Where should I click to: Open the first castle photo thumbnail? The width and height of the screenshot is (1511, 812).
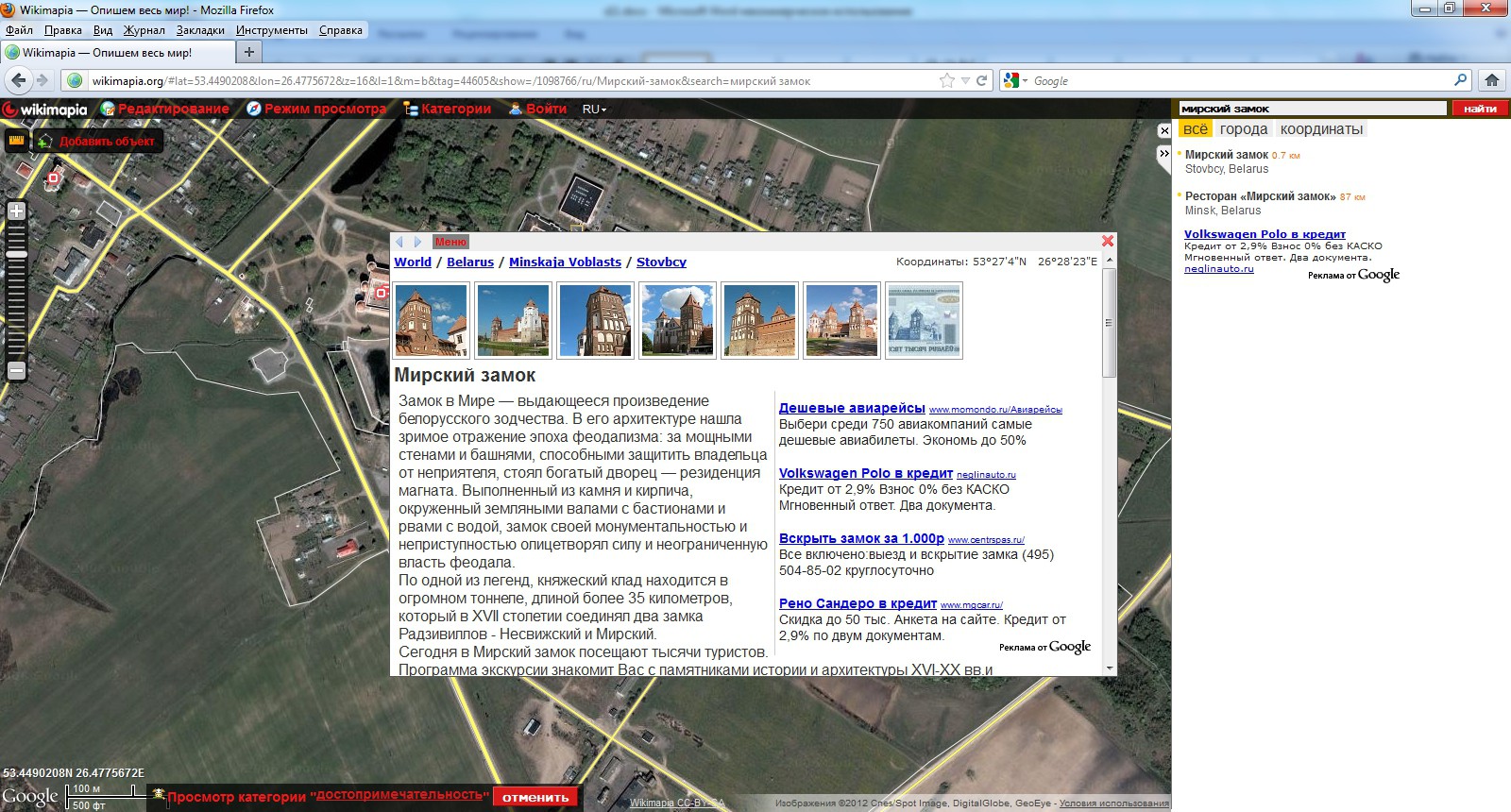click(x=432, y=320)
